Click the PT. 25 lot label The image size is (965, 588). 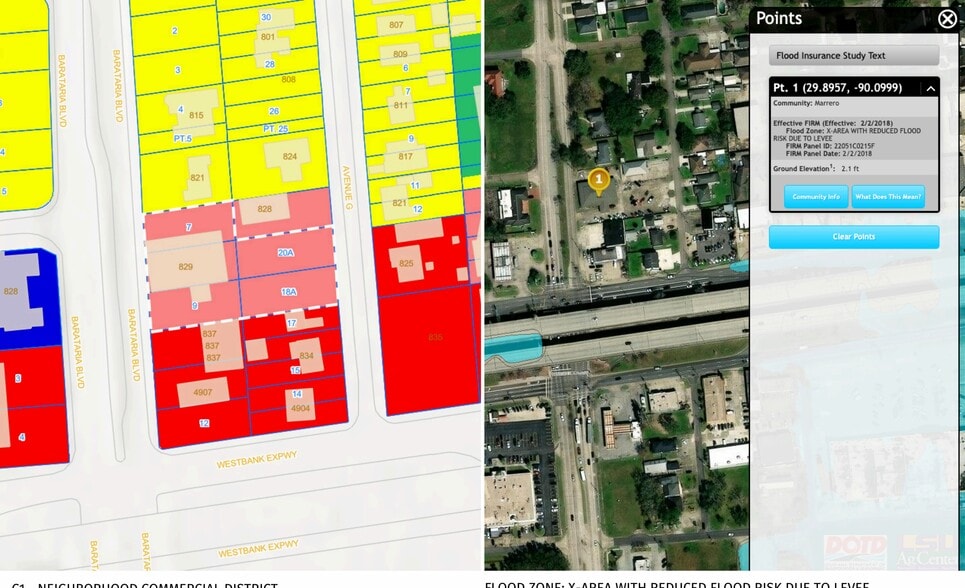pos(276,129)
